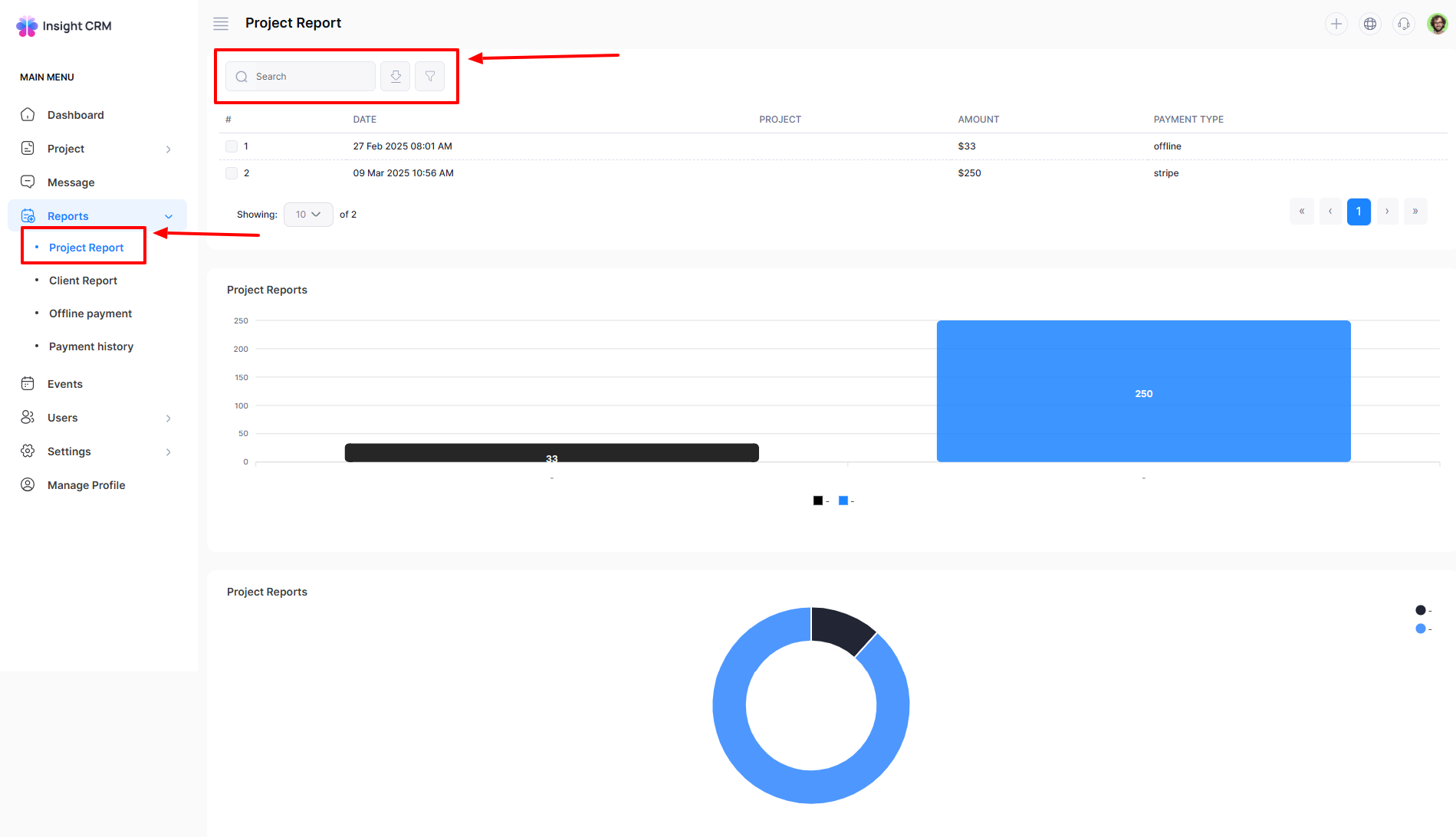Viewport: 1456px width, 837px height.
Task: Click the download export icon
Action: coord(396,77)
